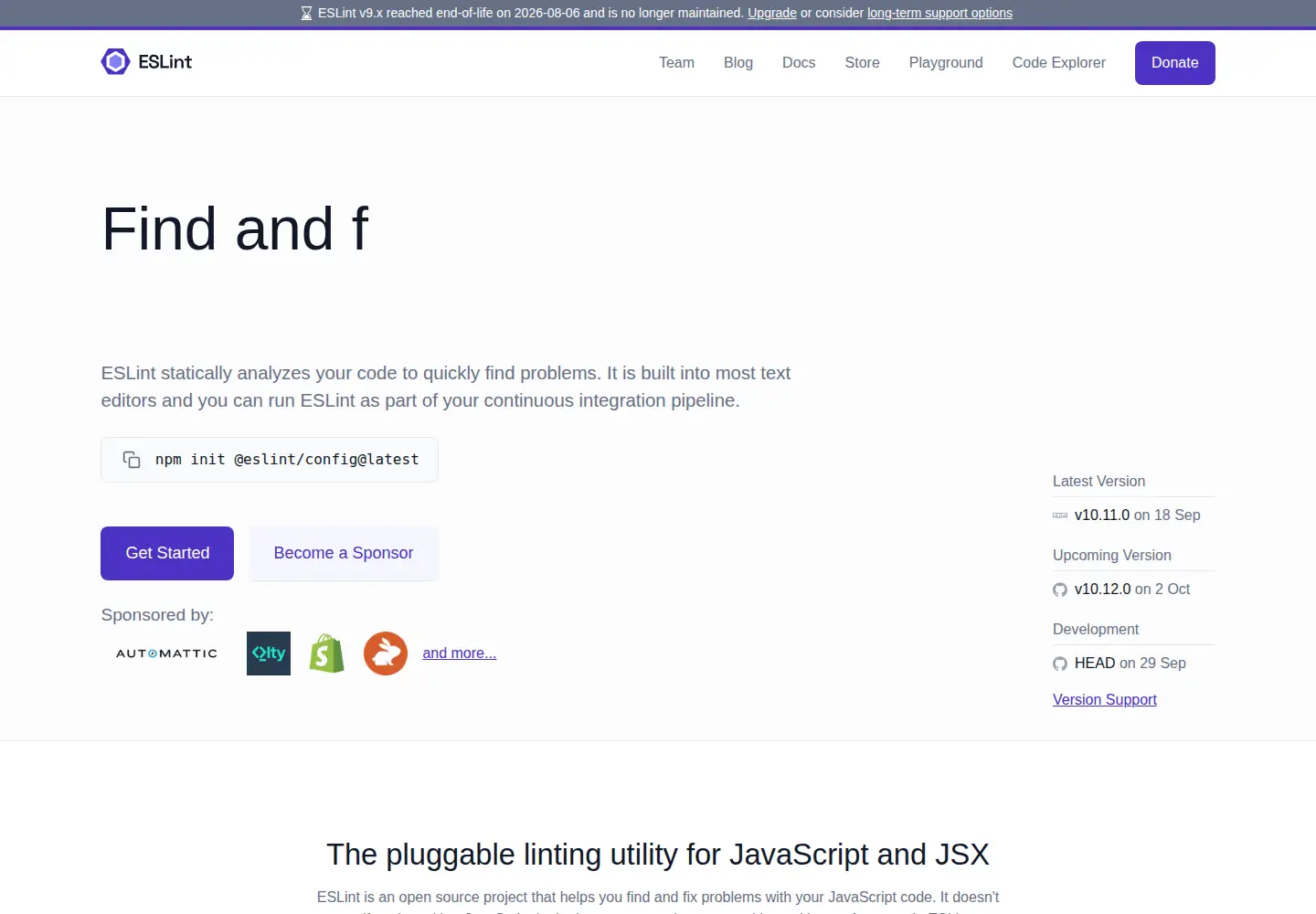Click the npm icon beside v10.11.0

[1060, 515]
